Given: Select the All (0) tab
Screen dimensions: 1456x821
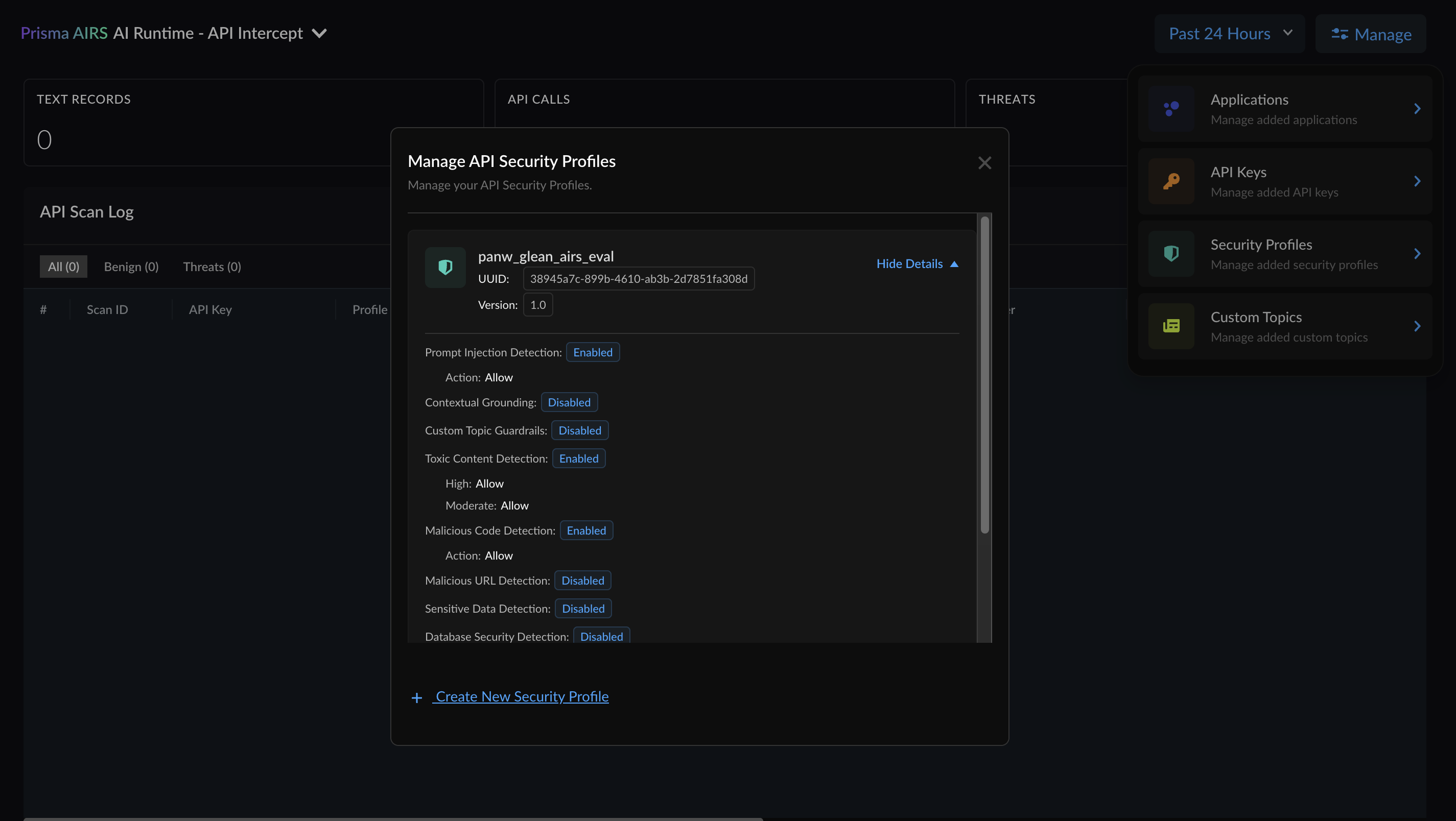Looking at the screenshot, I should point(63,267).
